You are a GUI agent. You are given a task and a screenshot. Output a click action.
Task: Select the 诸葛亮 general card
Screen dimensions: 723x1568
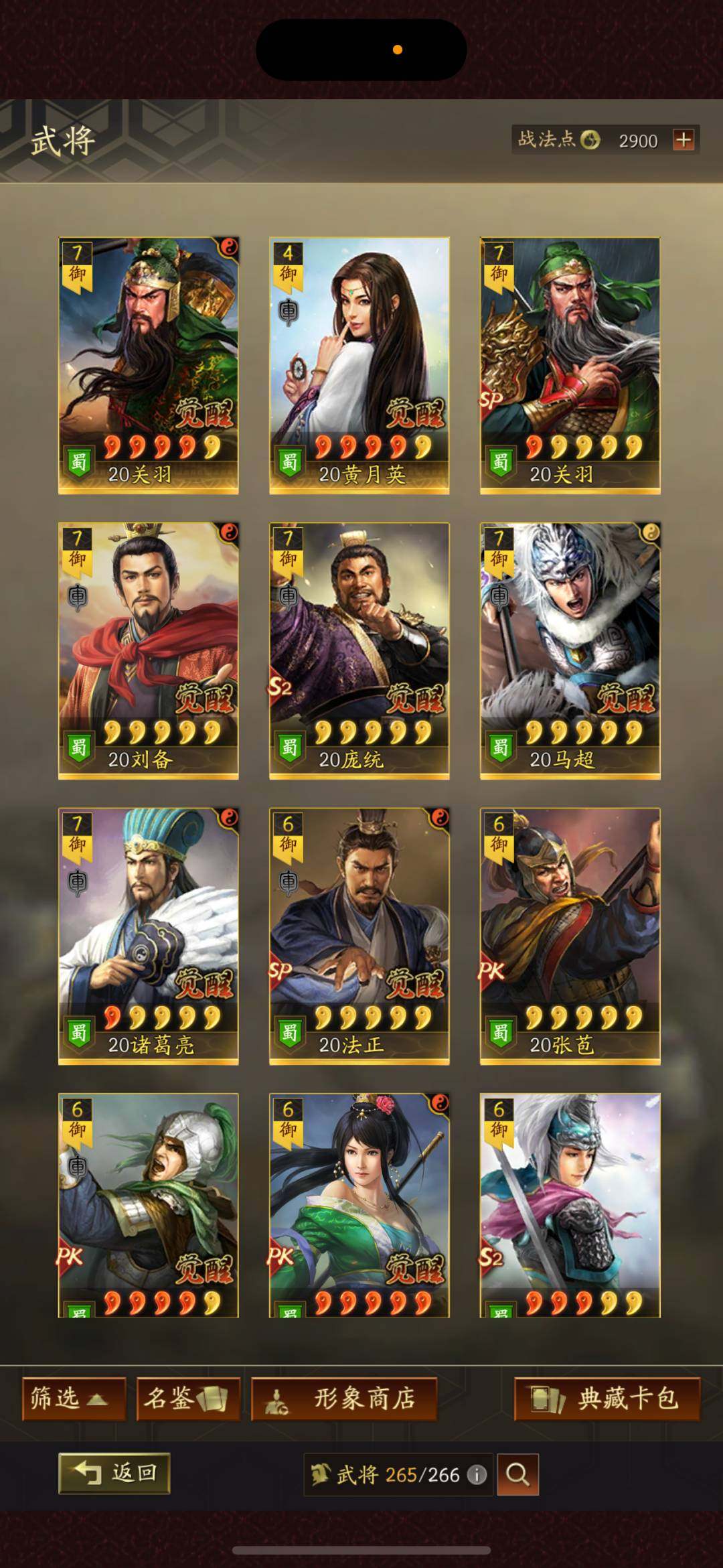pyautogui.click(x=149, y=936)
